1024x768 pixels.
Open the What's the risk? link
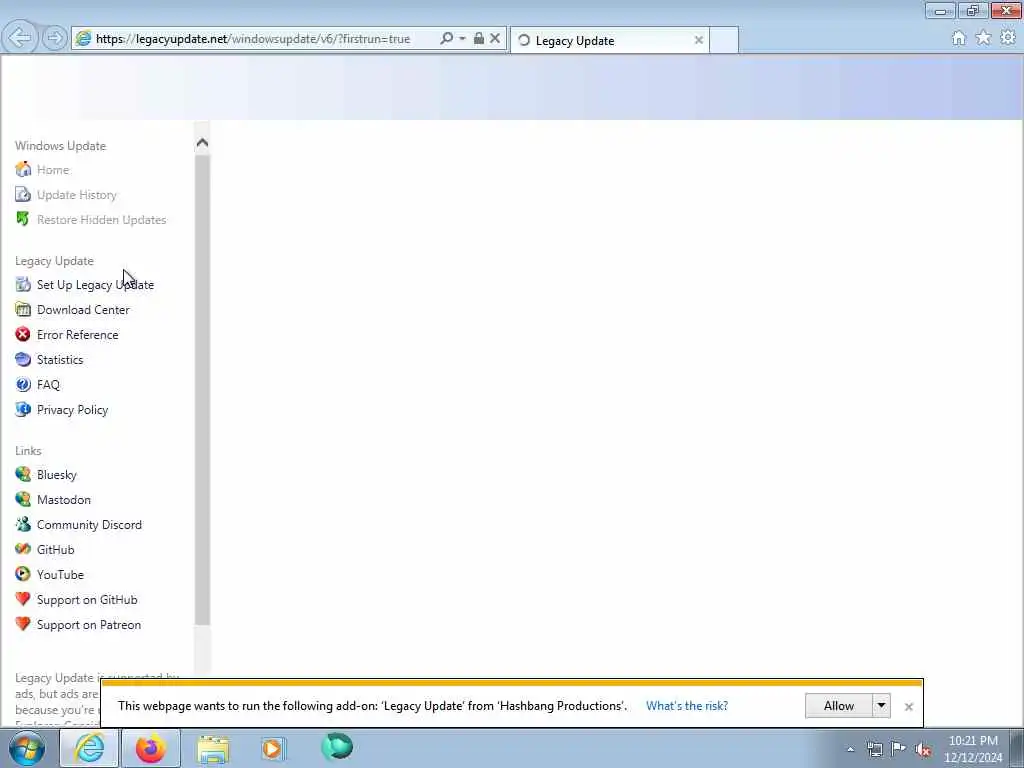click(687, 706)
